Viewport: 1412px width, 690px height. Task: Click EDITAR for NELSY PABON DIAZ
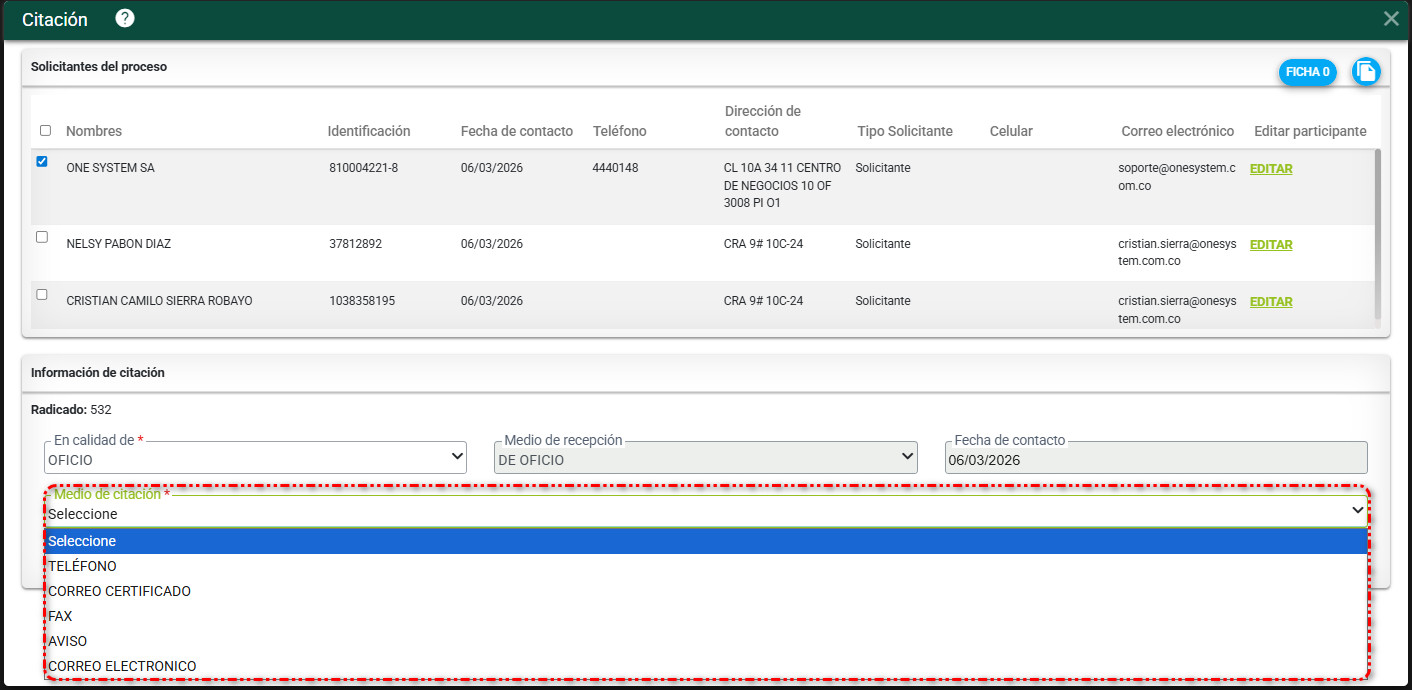coord(1271,245)
